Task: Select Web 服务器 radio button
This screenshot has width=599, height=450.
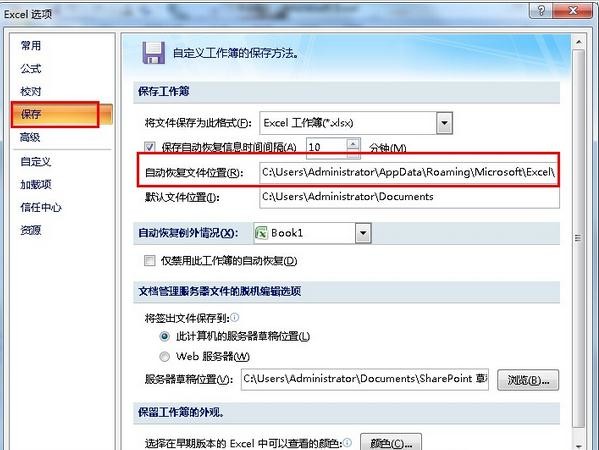Action: (164, 356)
